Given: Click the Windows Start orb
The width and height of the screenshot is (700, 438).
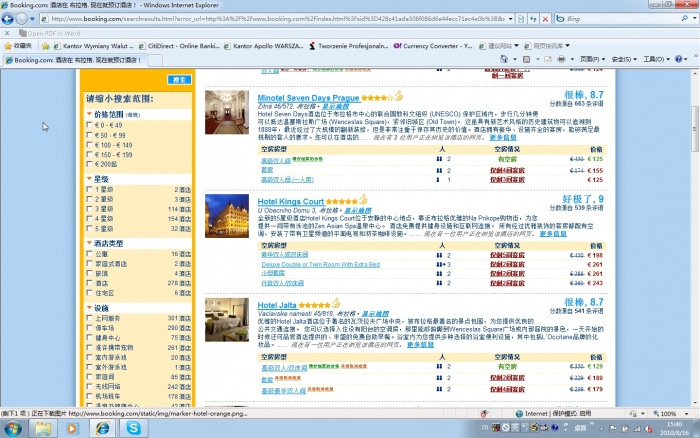Looking at the screenshot, I should coord(14,428).
